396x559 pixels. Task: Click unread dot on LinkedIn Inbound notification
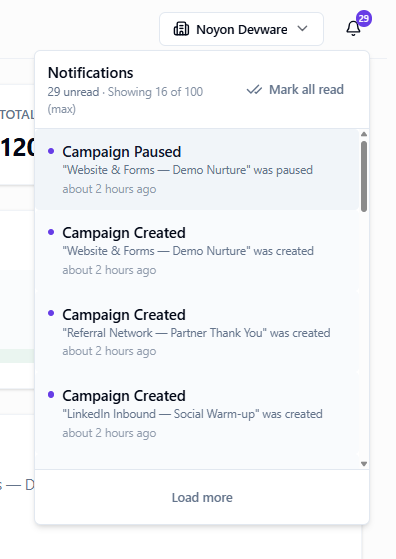coord(51,395)
